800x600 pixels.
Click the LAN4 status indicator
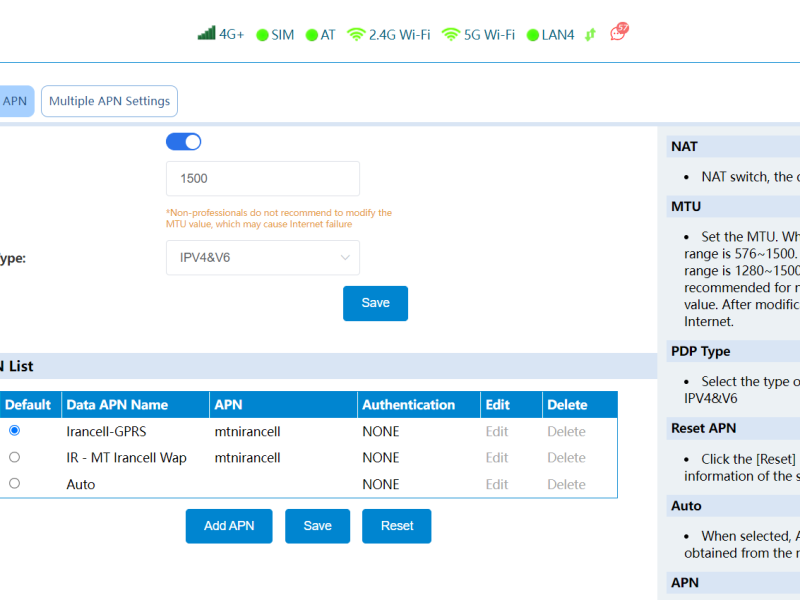click(532, 35)
